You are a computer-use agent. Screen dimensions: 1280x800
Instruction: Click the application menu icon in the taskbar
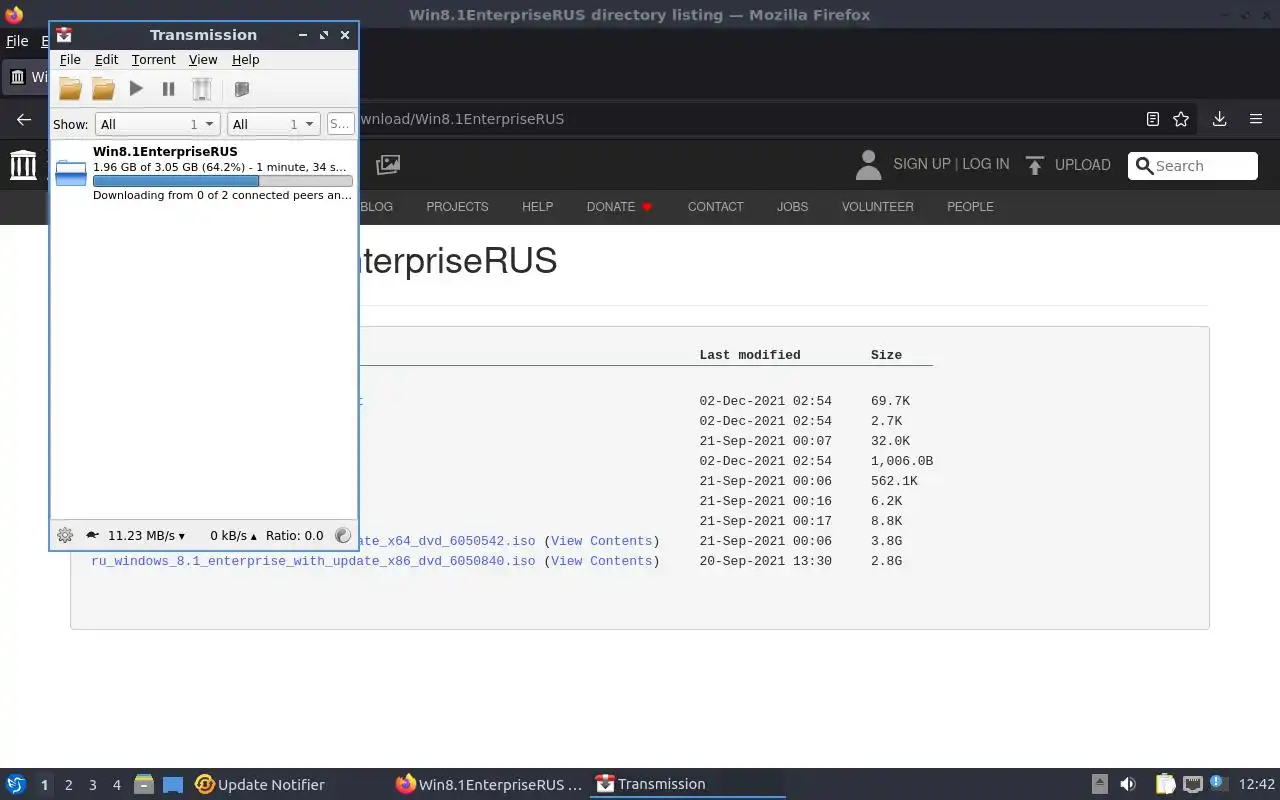pos(16,785)
